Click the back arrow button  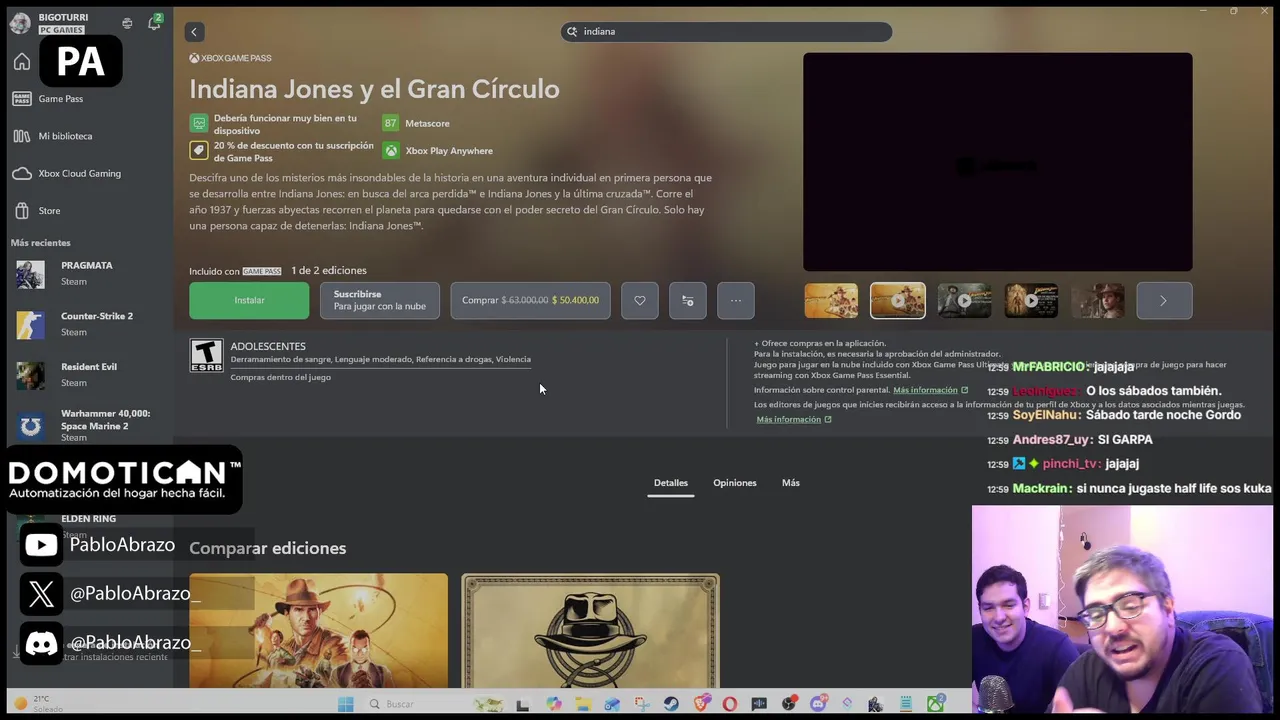pos(194,32)
